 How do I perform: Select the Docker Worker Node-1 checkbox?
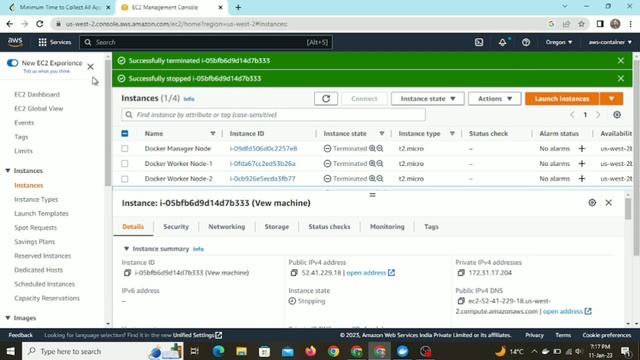125,164
